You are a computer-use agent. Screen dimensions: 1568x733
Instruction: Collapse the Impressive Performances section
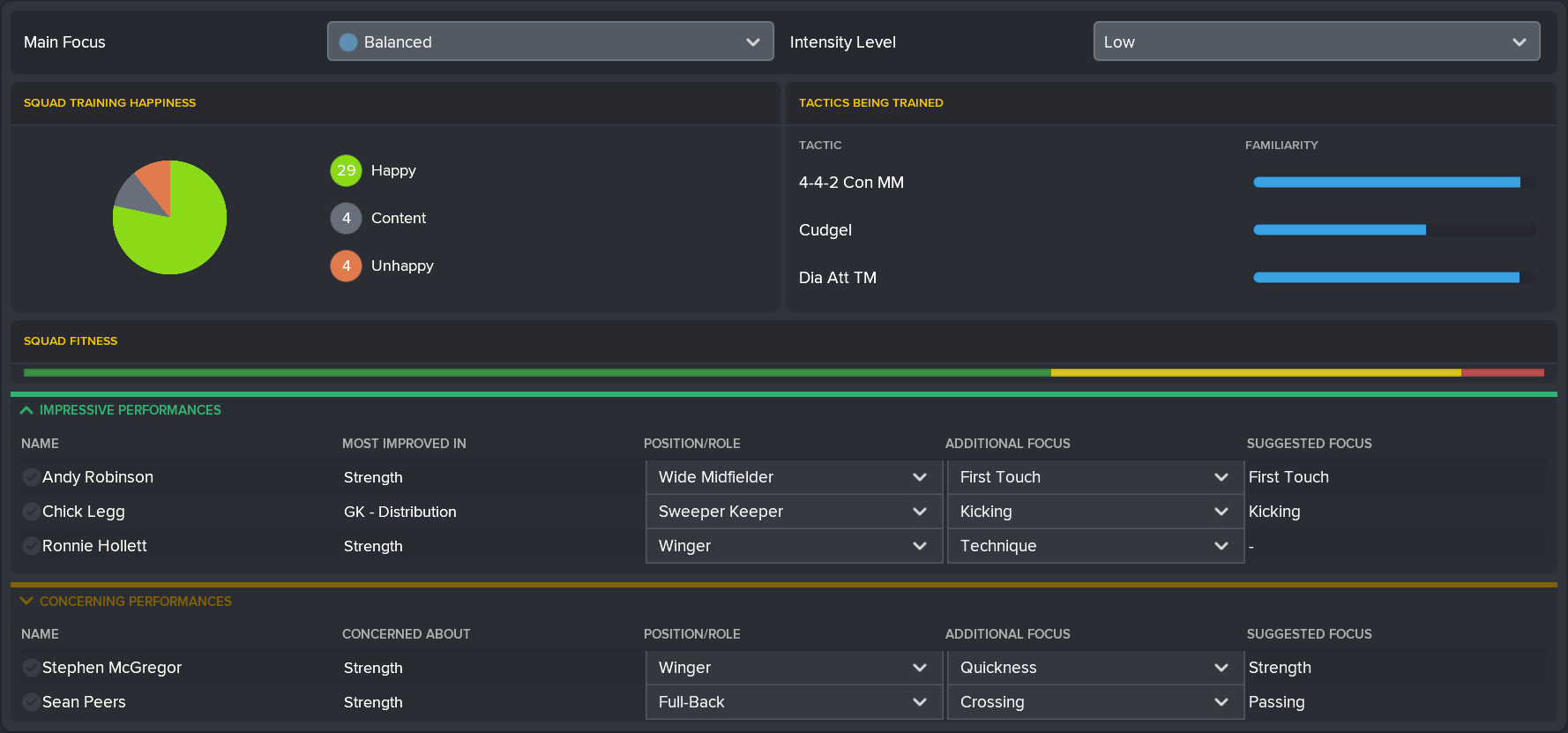click(26, 410)
